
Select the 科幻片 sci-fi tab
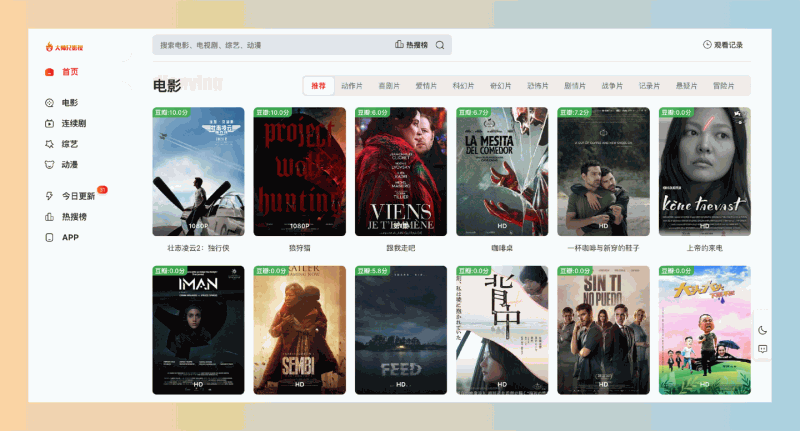[x=463, y=86]
